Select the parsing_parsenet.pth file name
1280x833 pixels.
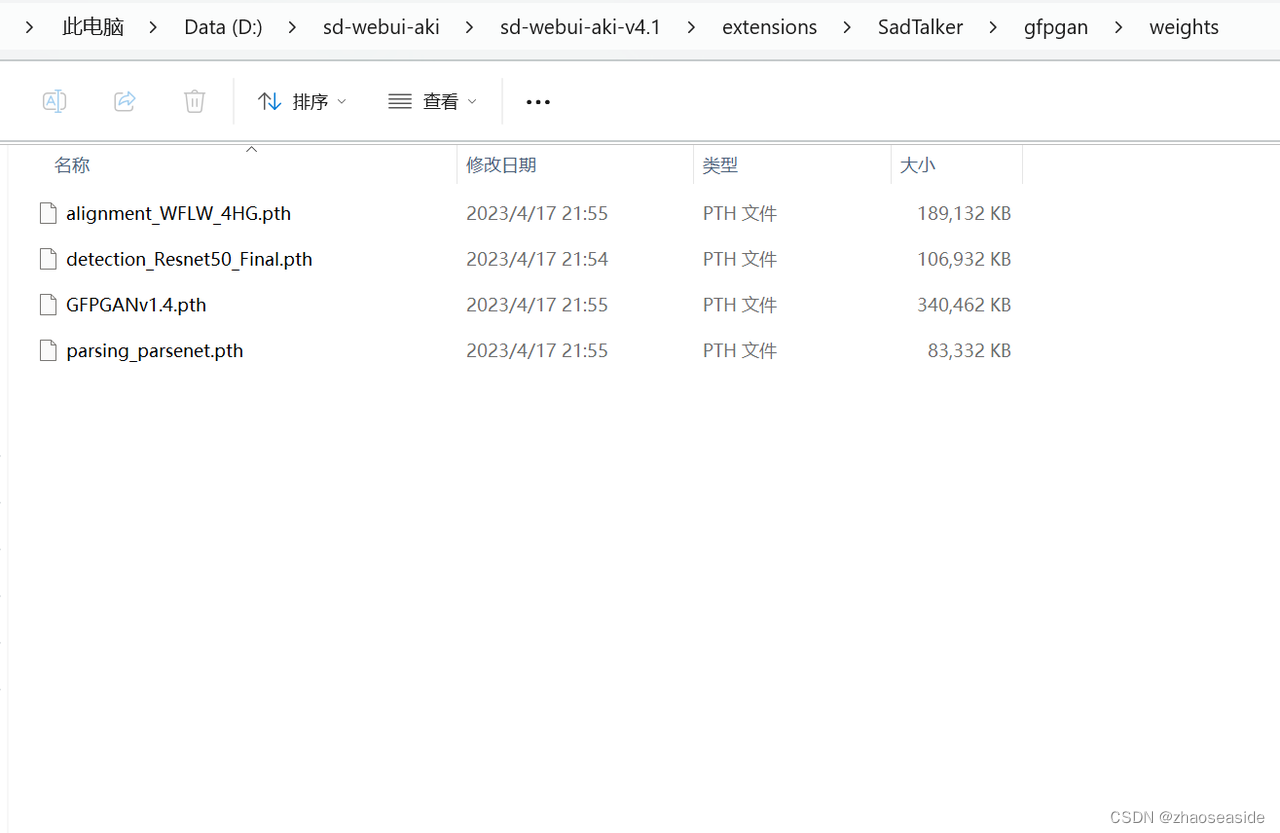[155, 351]
